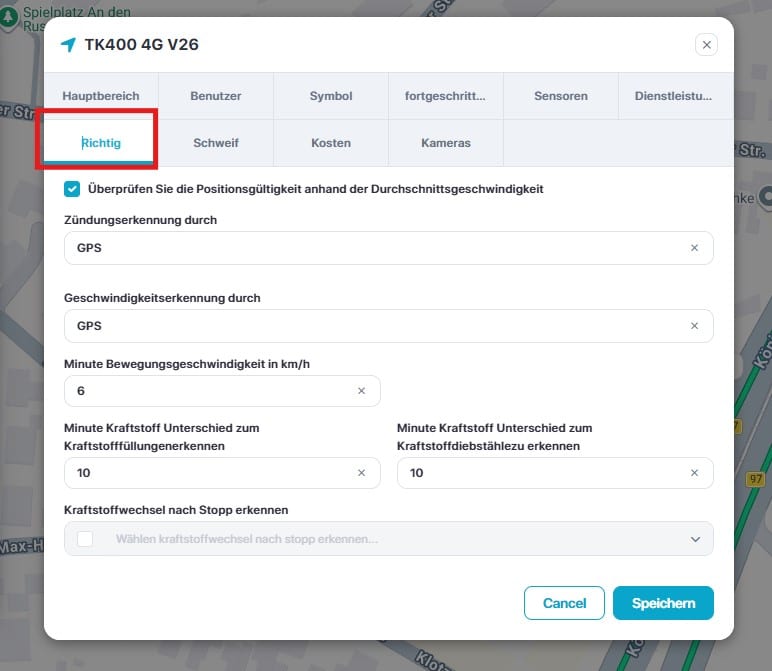Image resolution: width=772 pixels, height=671 pixels.
Task: Select the Hauptbereich tab
Action: 101,96
